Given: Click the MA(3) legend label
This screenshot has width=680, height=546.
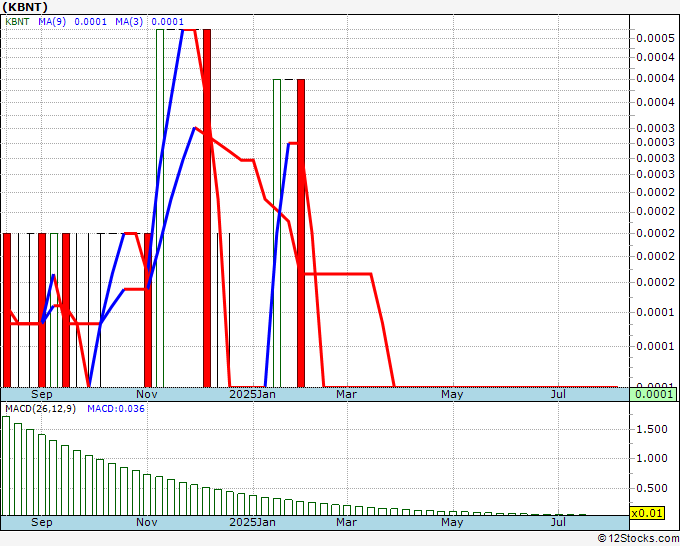Looking at the screenshot, I should tap(129, 22).
